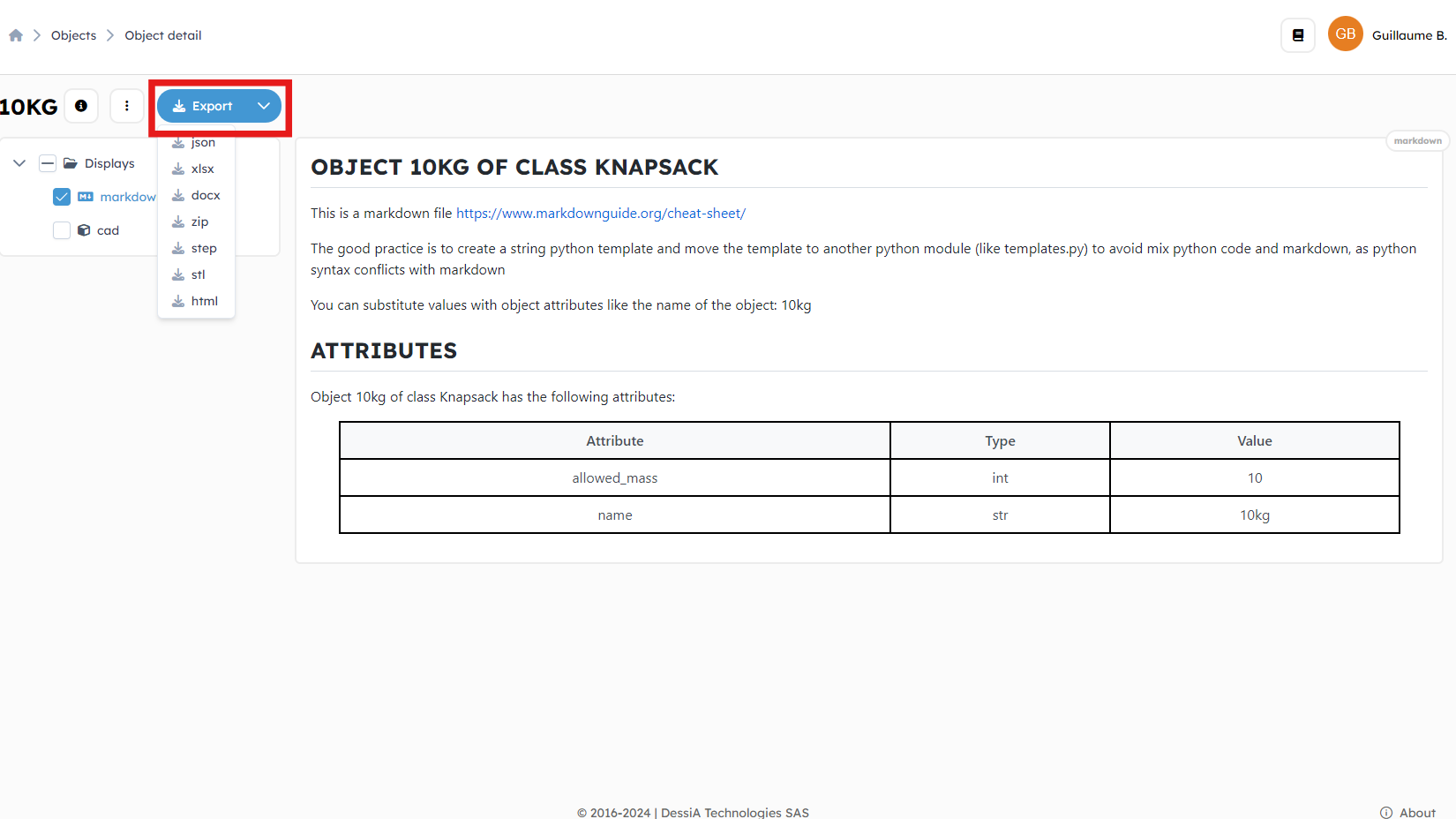Open the object info icon beside 10KG

coord(81,106)
